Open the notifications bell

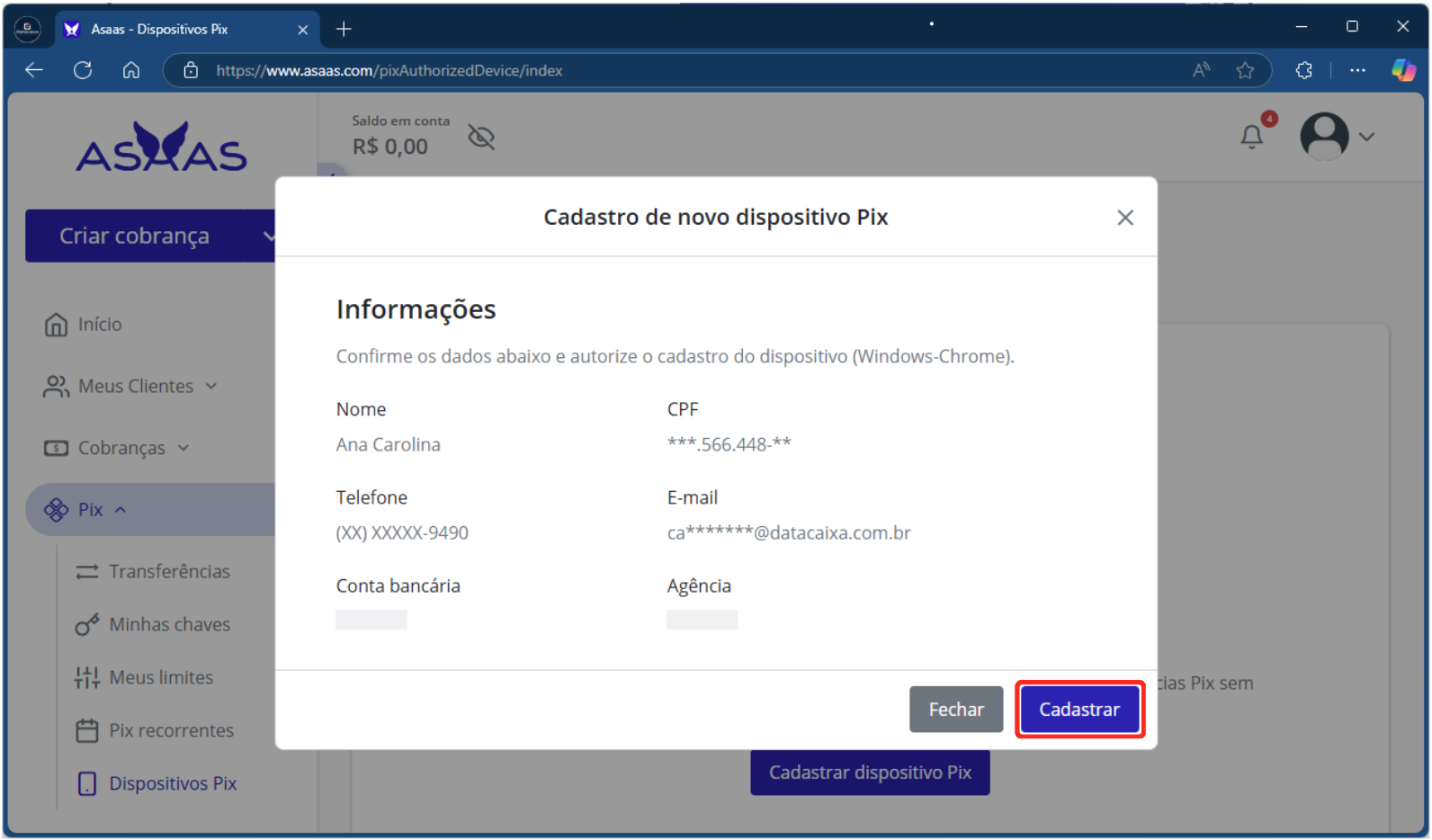[1252, 137]
